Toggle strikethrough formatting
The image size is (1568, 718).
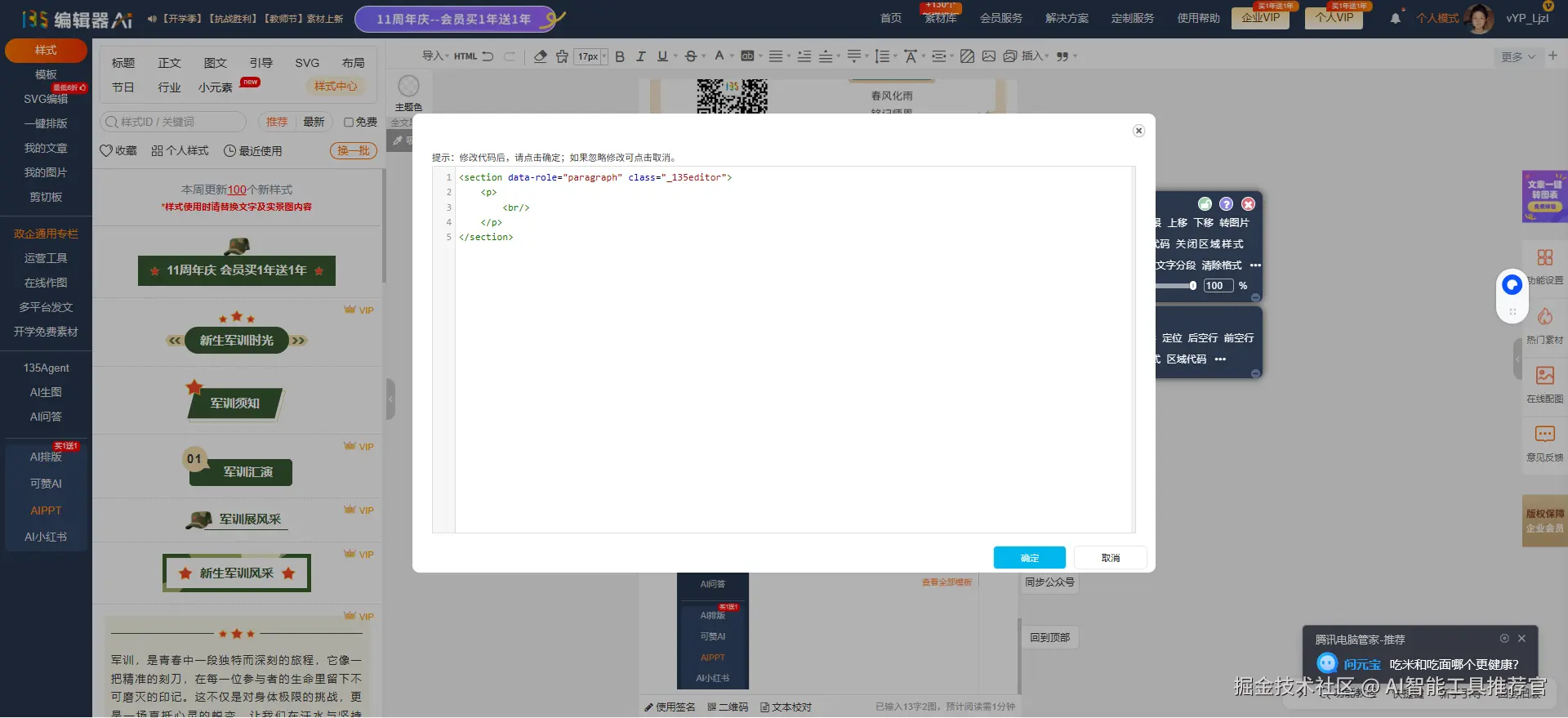pyautogui.click(x=691, y=56)
